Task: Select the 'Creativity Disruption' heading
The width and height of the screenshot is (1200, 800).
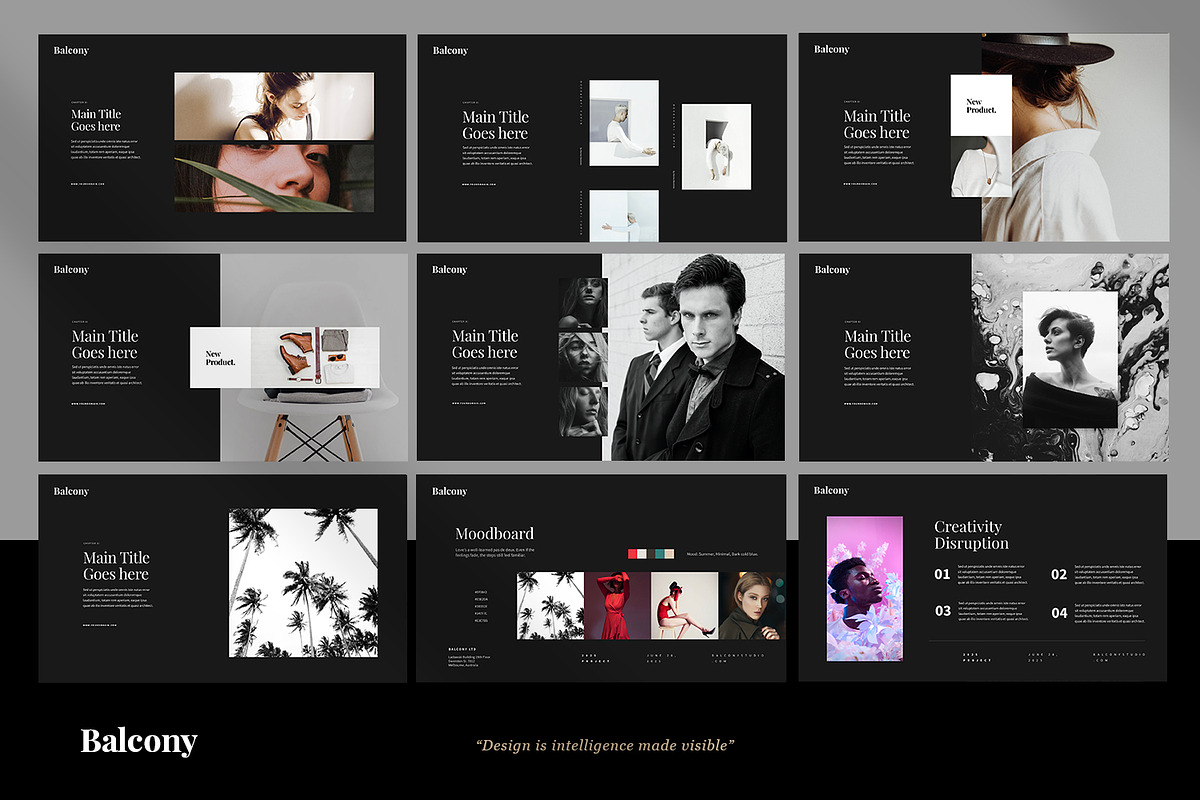Action: 971,535
